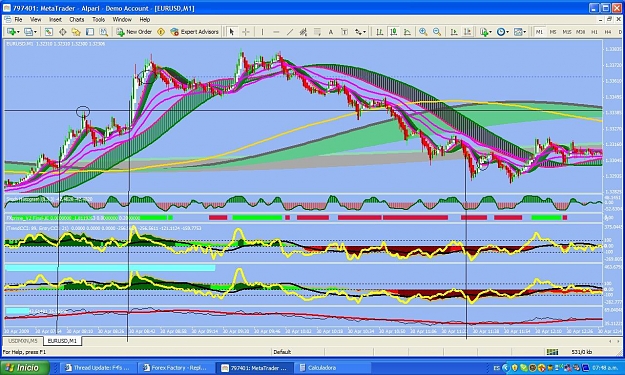Select the Text (A) tool
This screenshot has height=375, width=625.
(330, 32)
